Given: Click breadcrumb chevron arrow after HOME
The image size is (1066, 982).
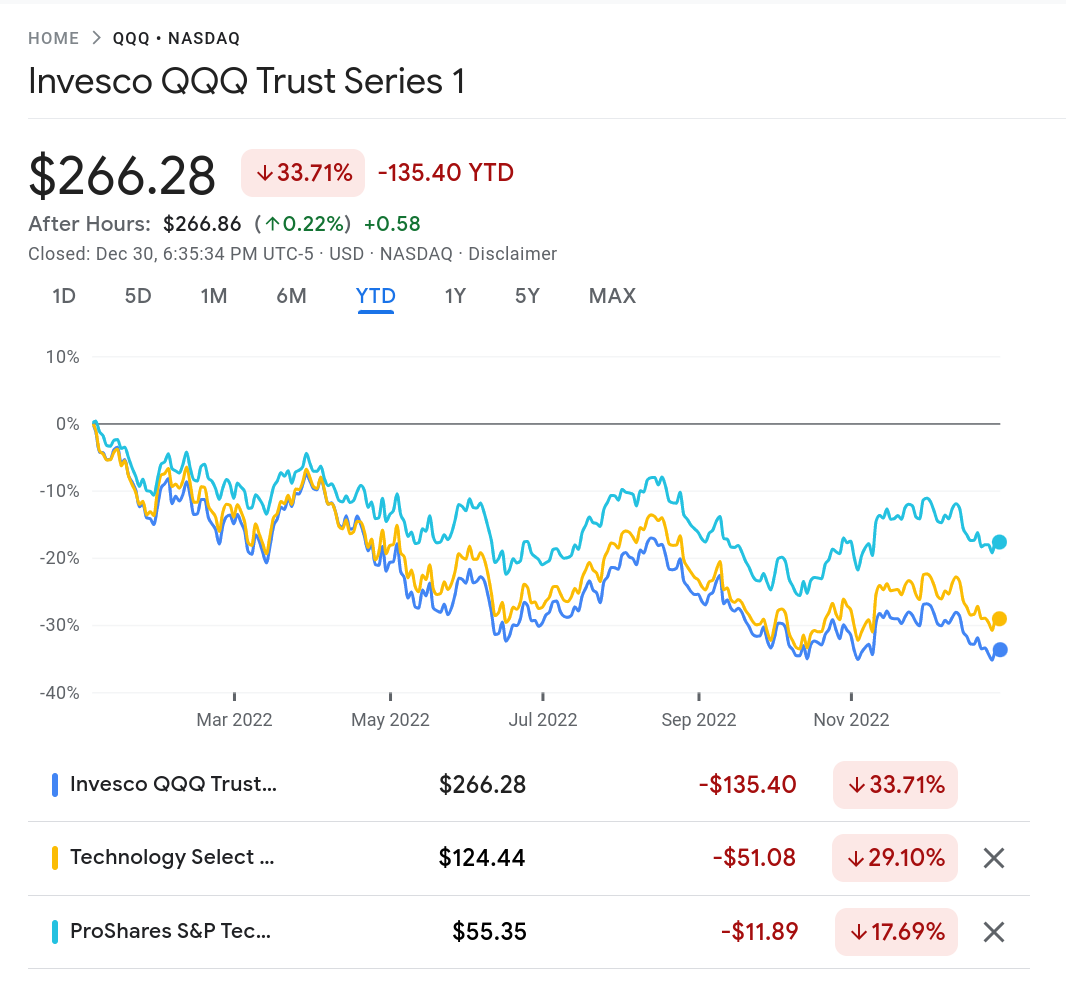Looking at the screenshot, I should click(96, 39).
